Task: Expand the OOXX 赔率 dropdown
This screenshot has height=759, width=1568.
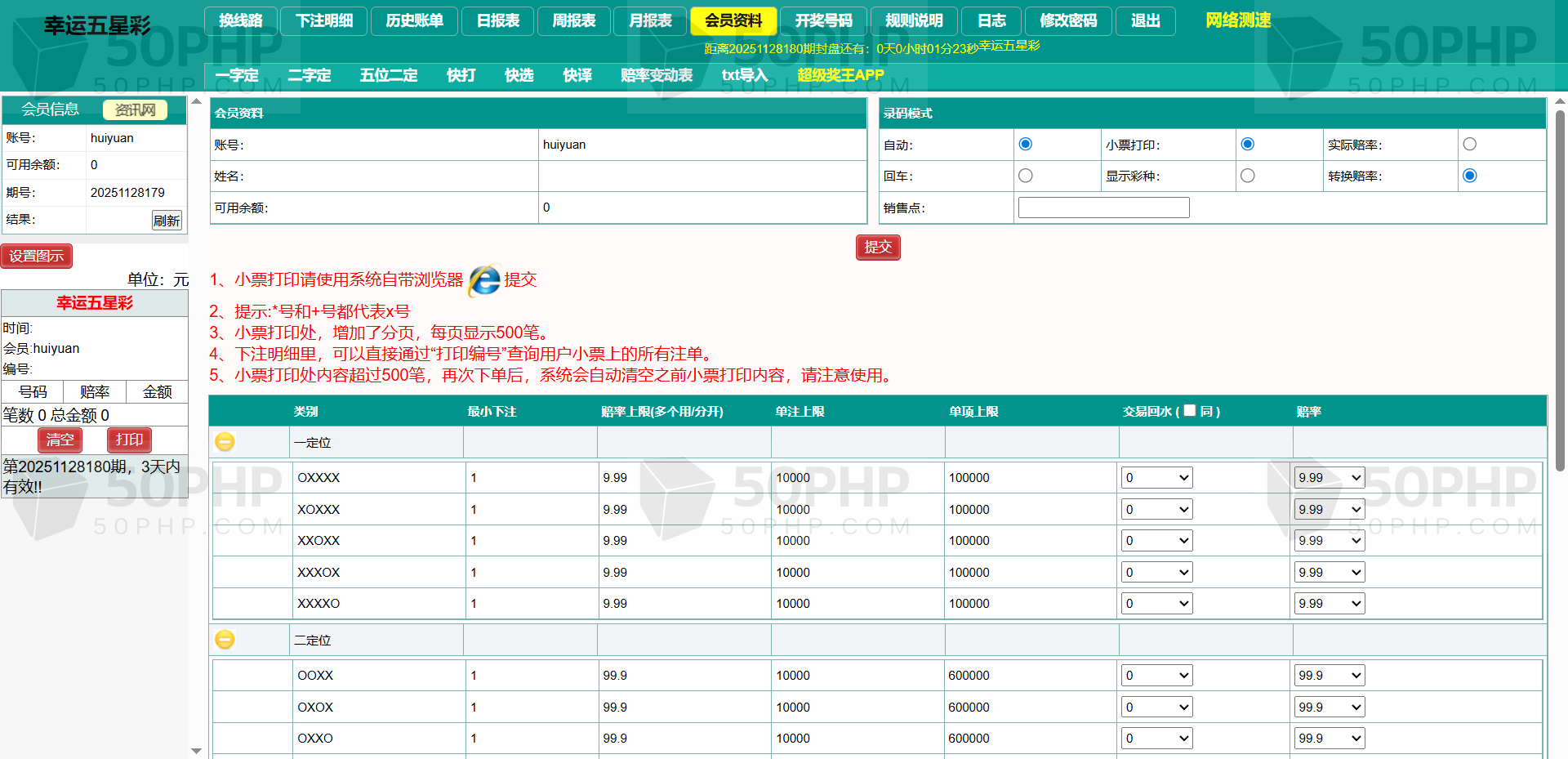Action: [x=1329, y=676]
